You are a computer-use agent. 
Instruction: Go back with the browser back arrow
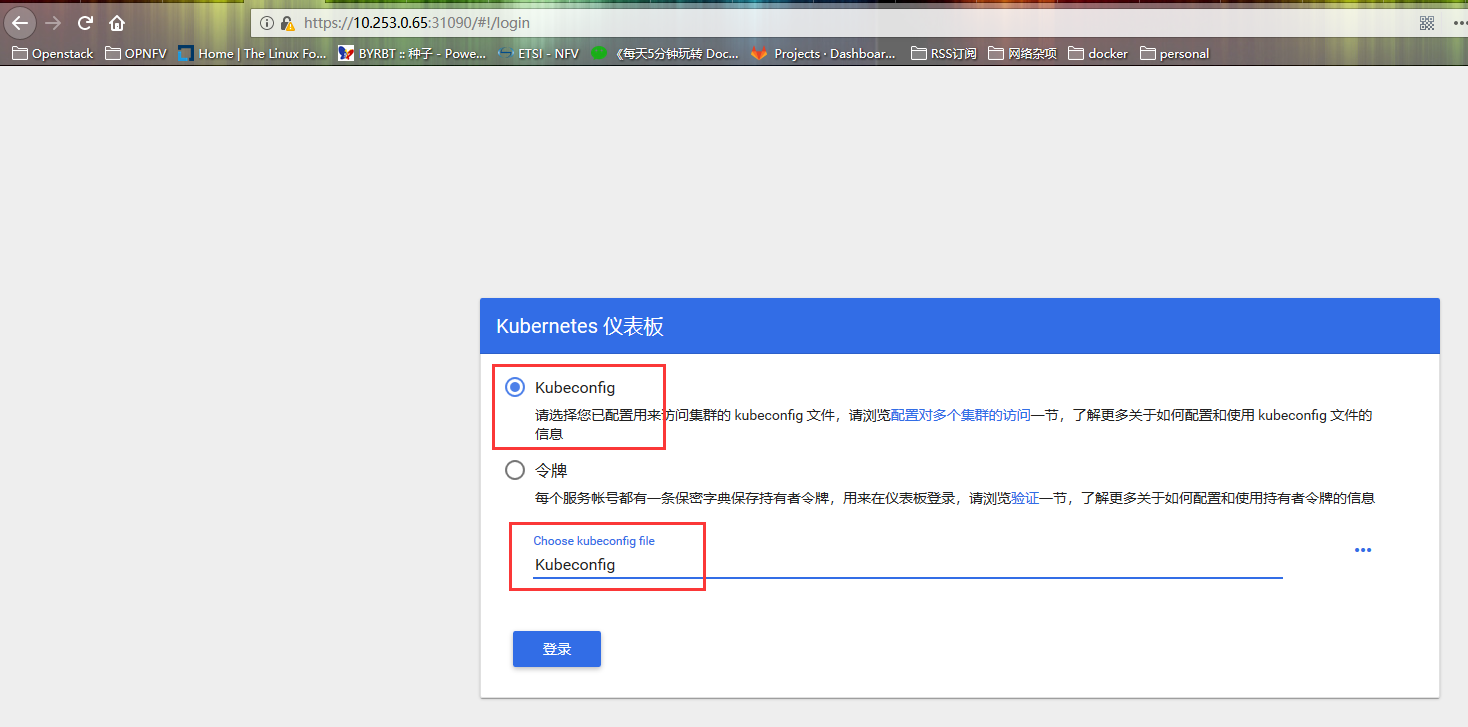pyautogui.click(x=21, y=22)
